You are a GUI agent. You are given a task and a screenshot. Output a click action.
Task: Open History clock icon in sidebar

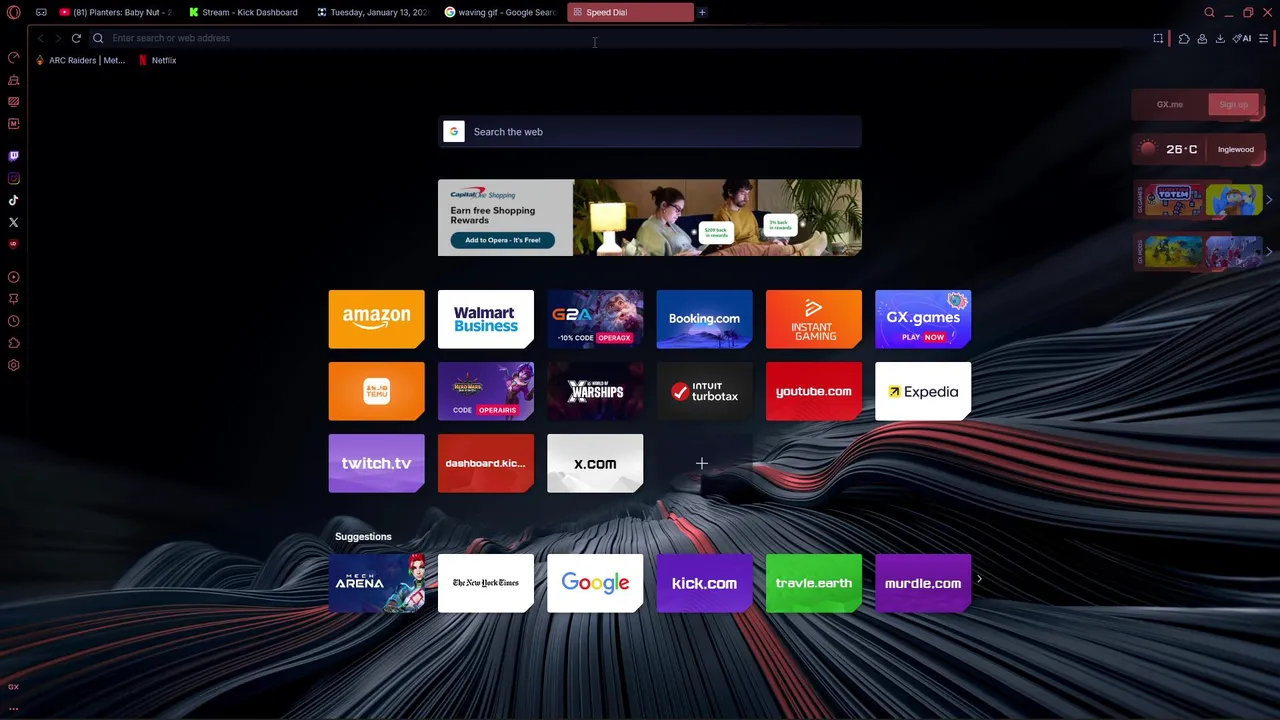pos(14,321)
